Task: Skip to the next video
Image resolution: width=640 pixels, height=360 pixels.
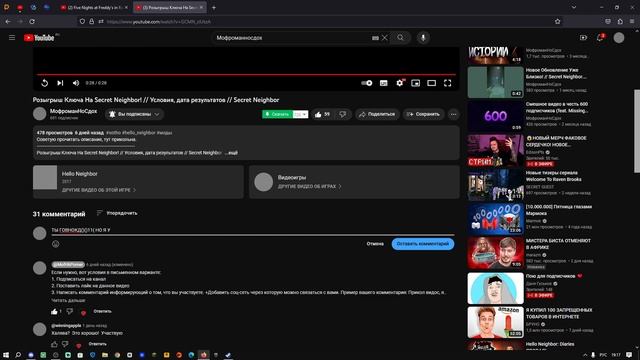Action: pyautogui.click(x=60, y=83)
